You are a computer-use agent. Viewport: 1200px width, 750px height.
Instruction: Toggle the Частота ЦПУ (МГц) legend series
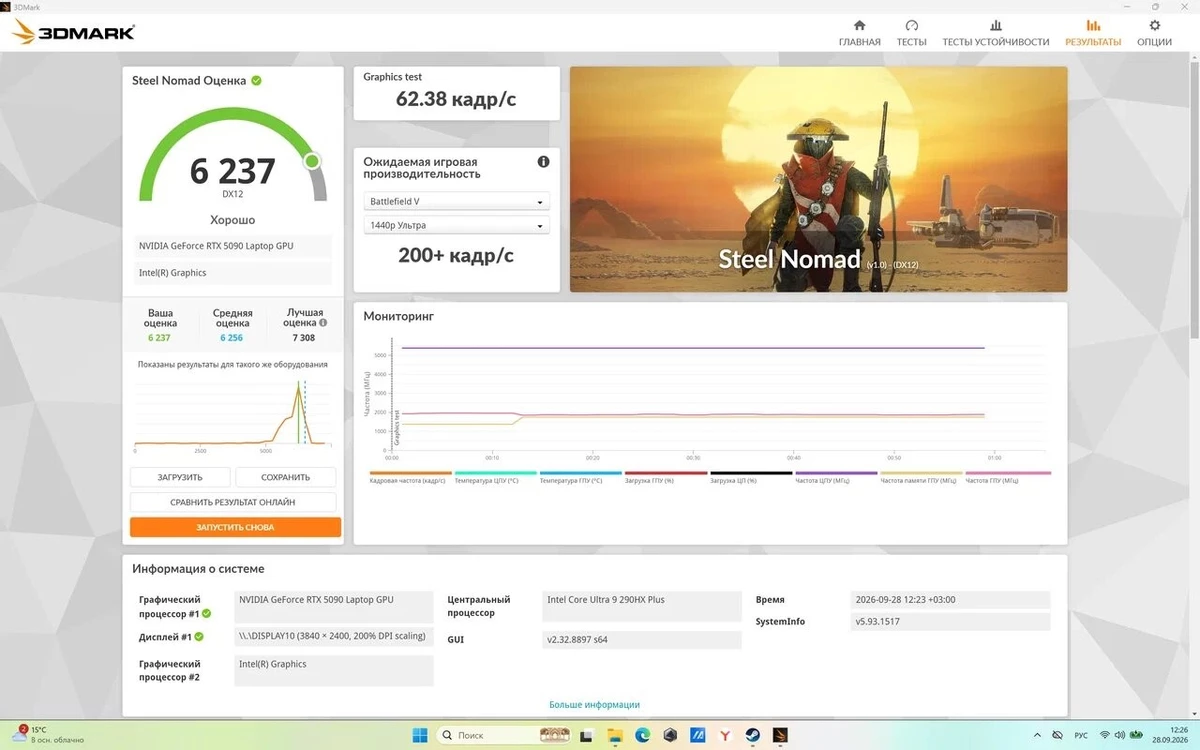(835, 477)
